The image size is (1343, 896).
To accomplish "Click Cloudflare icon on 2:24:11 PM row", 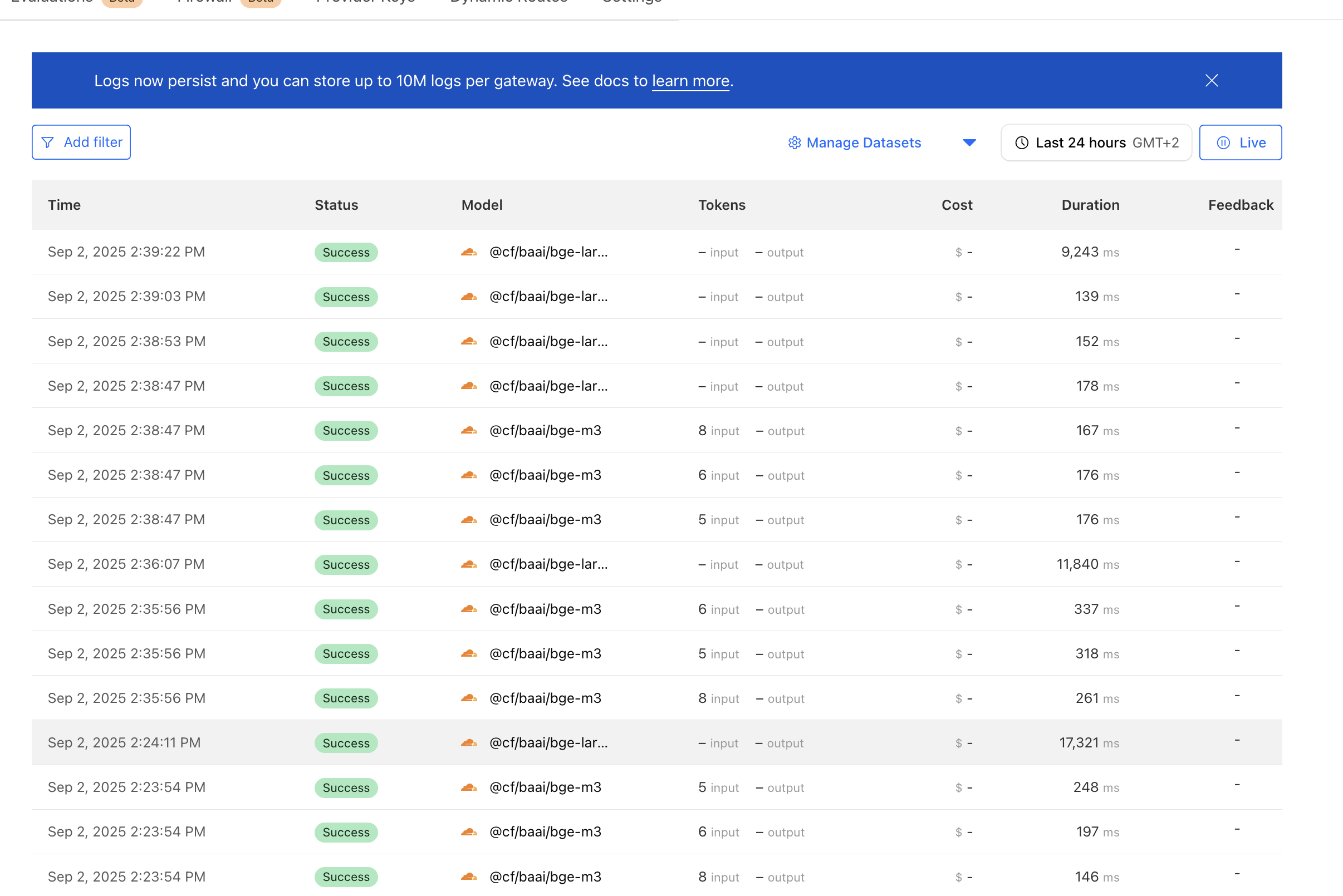I will [x=469, y=743].
